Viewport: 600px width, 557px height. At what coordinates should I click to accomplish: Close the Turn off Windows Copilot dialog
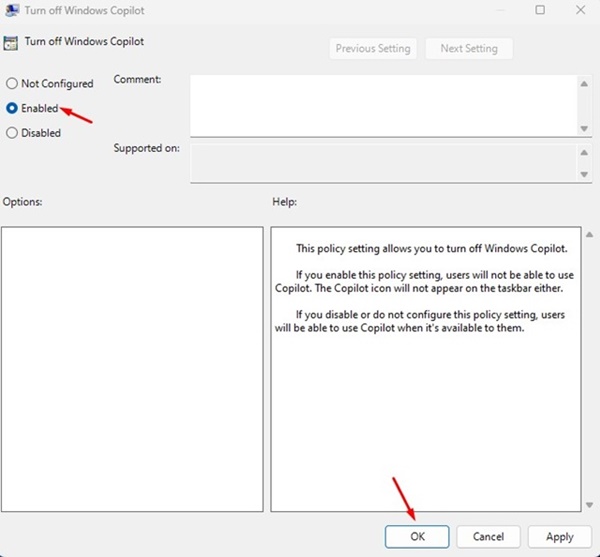point(580,10)
